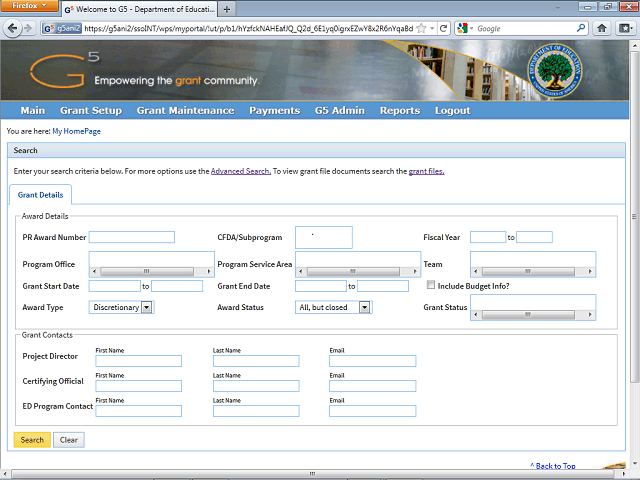Open the Advanced Search link

[241, 171]
